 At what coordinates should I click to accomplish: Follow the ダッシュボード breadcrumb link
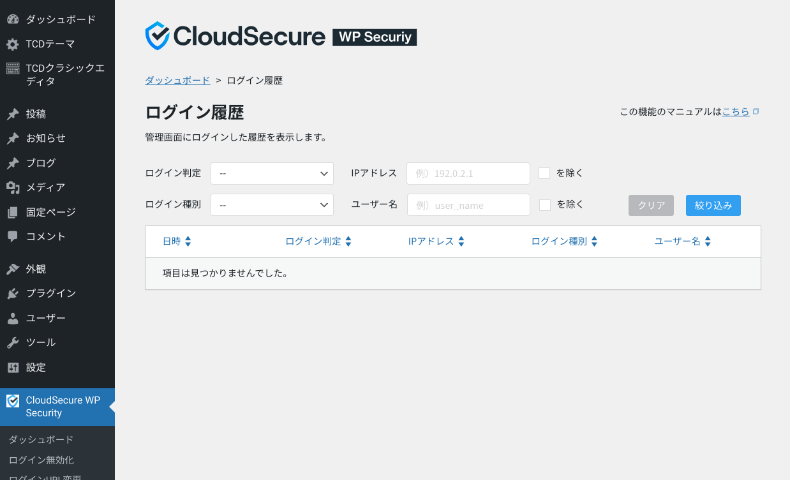177,81
